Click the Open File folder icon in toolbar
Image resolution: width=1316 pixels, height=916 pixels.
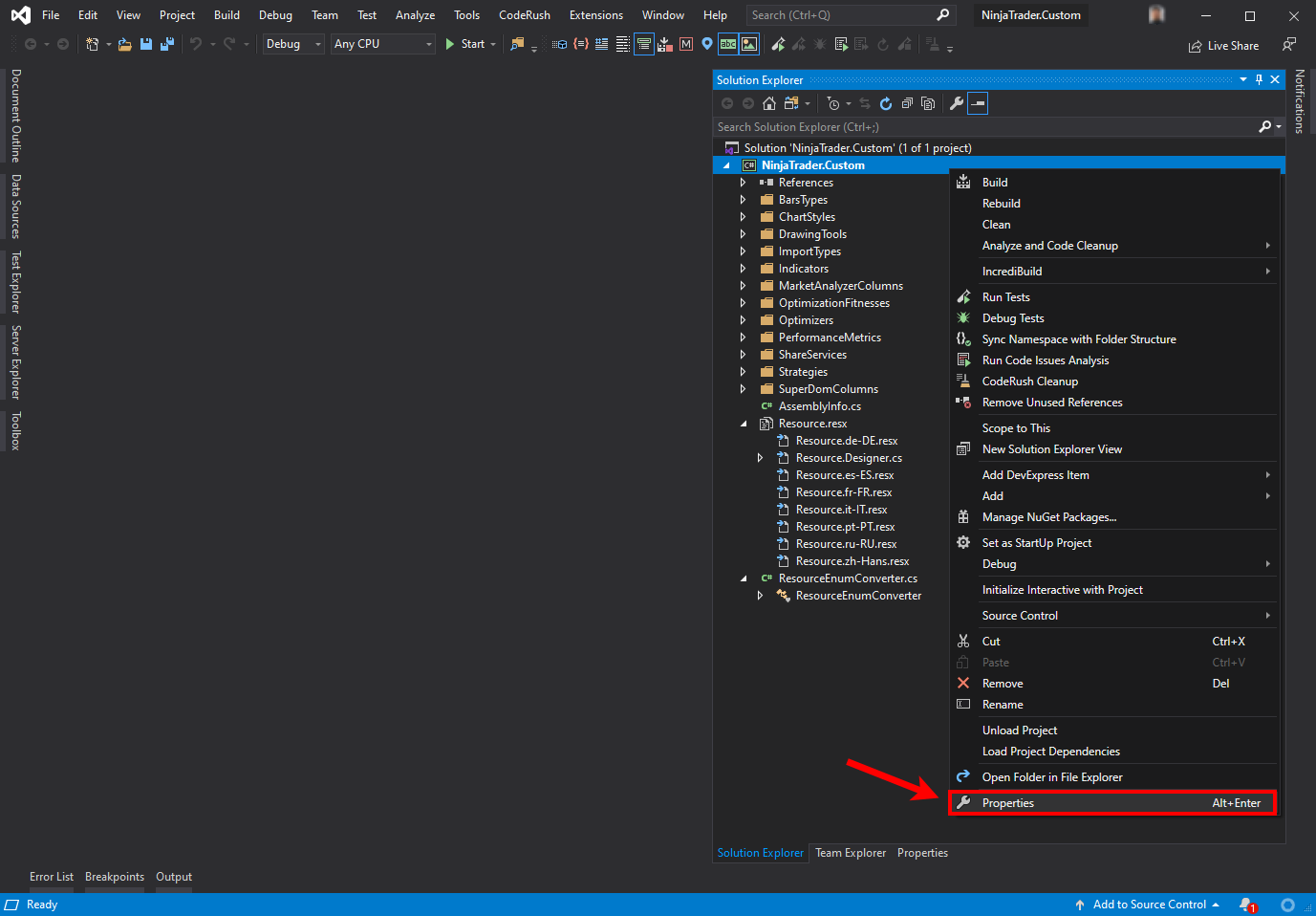(x=125, y=44)
